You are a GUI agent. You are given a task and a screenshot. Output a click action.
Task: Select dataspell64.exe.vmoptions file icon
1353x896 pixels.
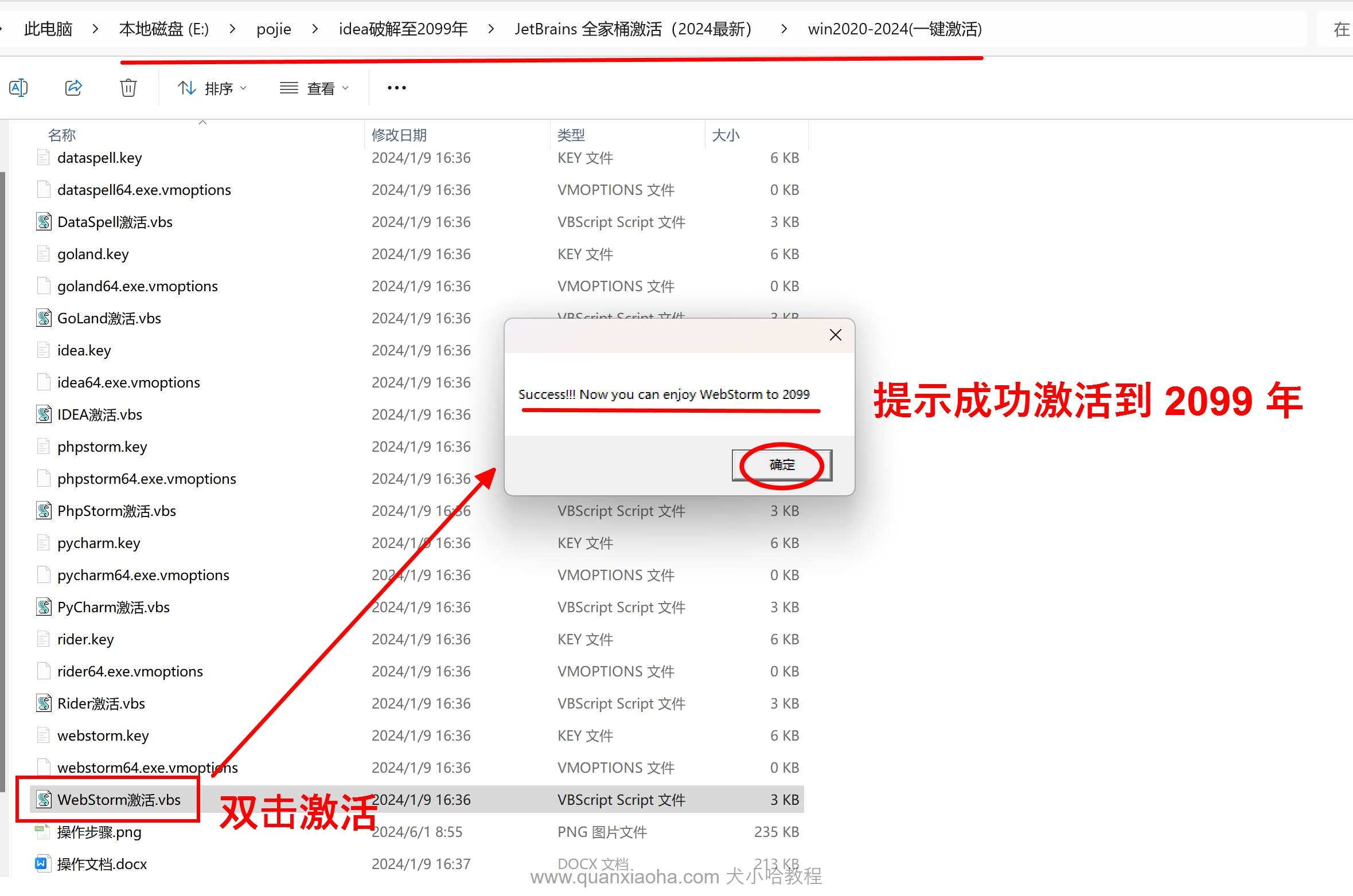(44, 189)
